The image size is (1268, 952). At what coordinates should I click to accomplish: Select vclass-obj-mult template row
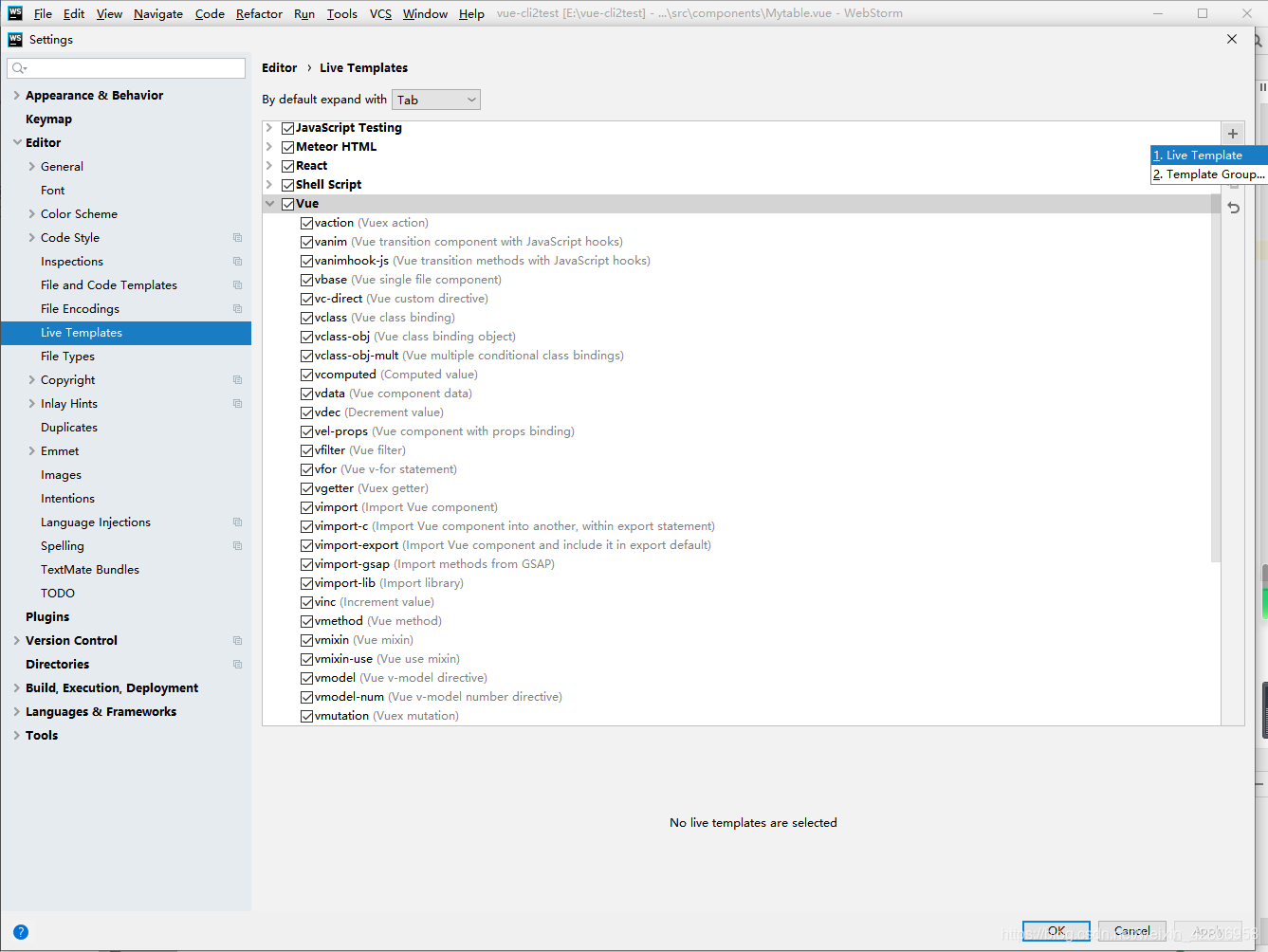469,356
